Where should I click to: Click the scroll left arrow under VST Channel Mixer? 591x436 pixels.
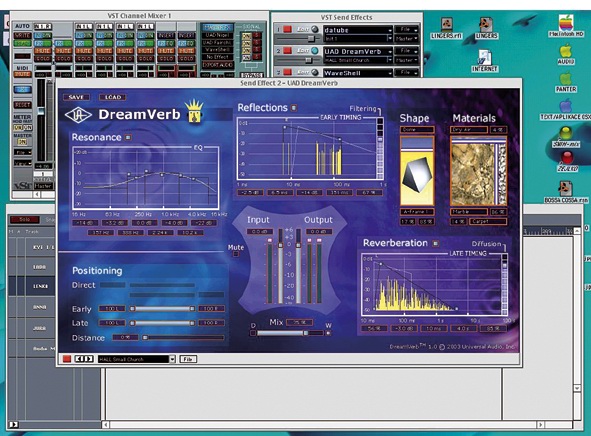coord(37,194)
